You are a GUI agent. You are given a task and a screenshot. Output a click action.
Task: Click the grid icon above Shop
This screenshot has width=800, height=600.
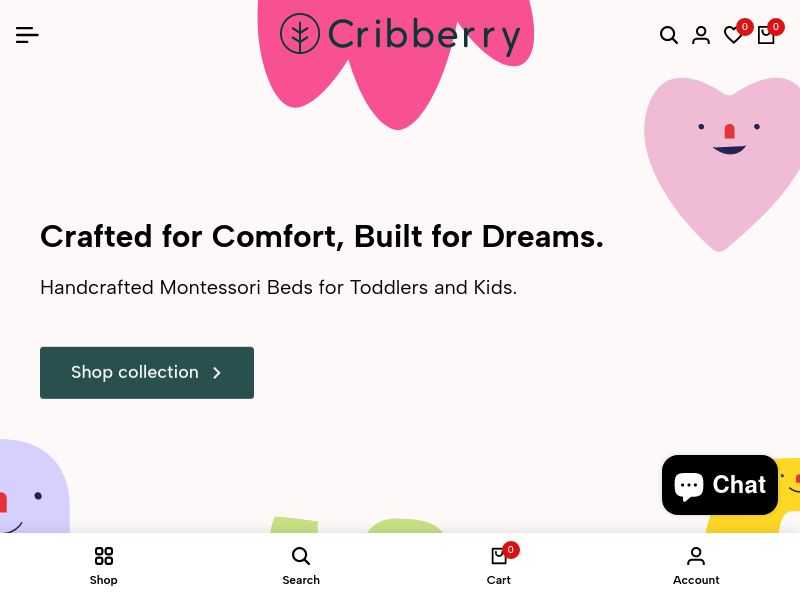104,556
